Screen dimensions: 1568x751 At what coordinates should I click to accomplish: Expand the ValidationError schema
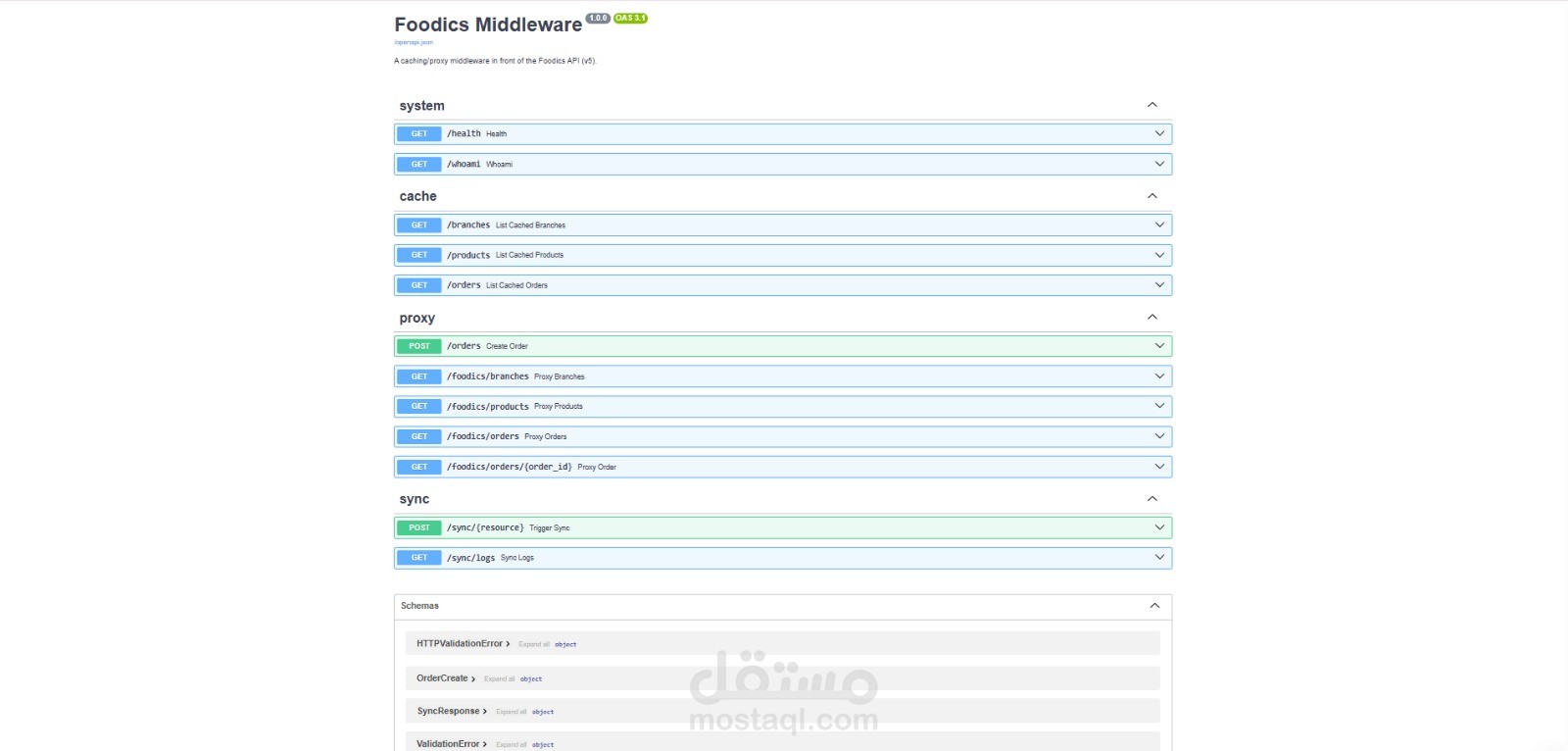point(452,744)
